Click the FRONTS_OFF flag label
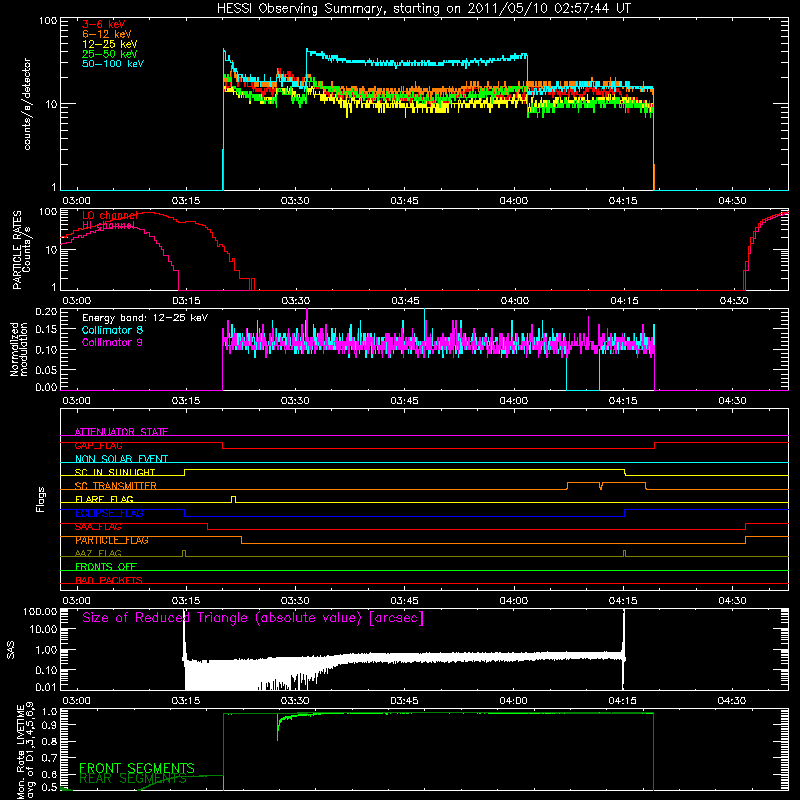 (106, 566)
